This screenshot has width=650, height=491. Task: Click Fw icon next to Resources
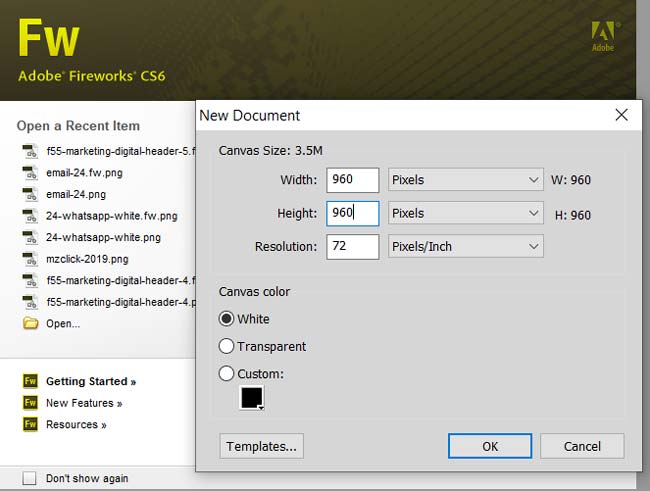tap(30, 424)
